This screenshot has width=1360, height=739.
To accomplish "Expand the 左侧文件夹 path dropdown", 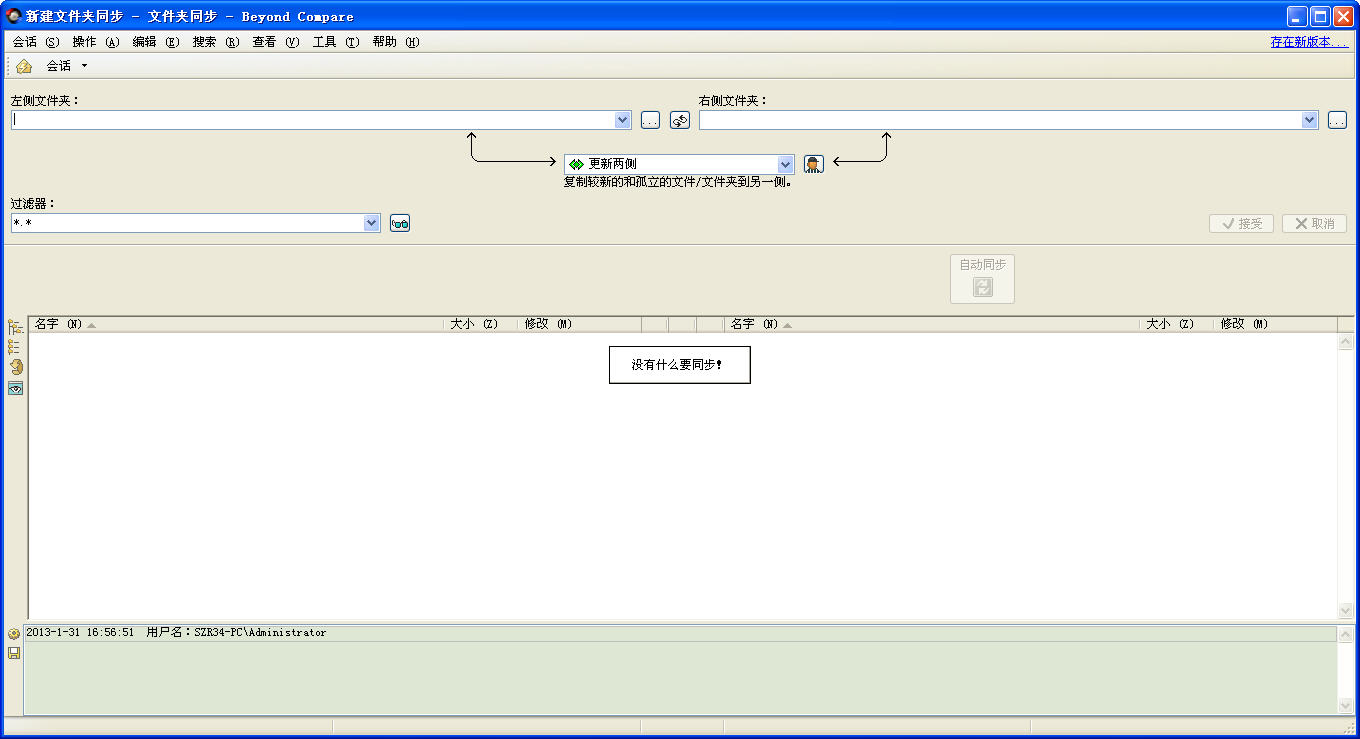I will pos(623,120).
